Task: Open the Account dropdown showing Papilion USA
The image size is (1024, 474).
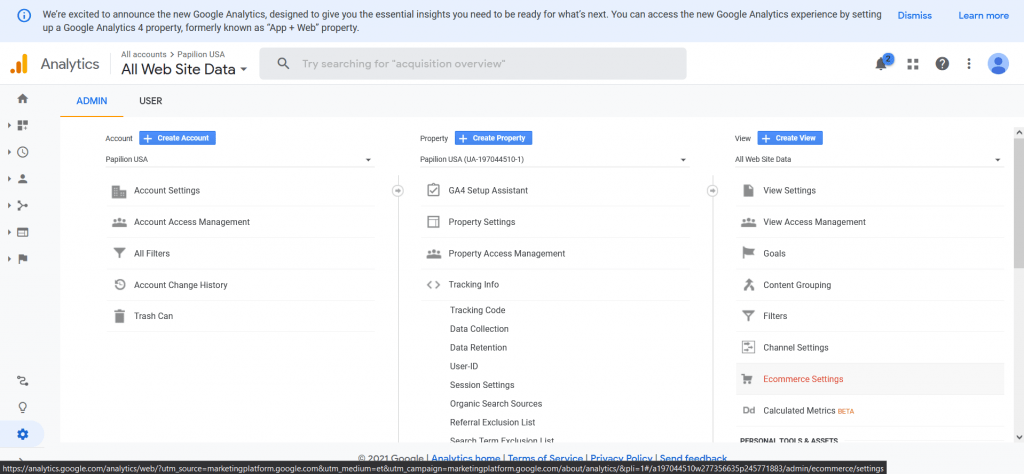Action: pyautogui.click(x=240, y=159)
